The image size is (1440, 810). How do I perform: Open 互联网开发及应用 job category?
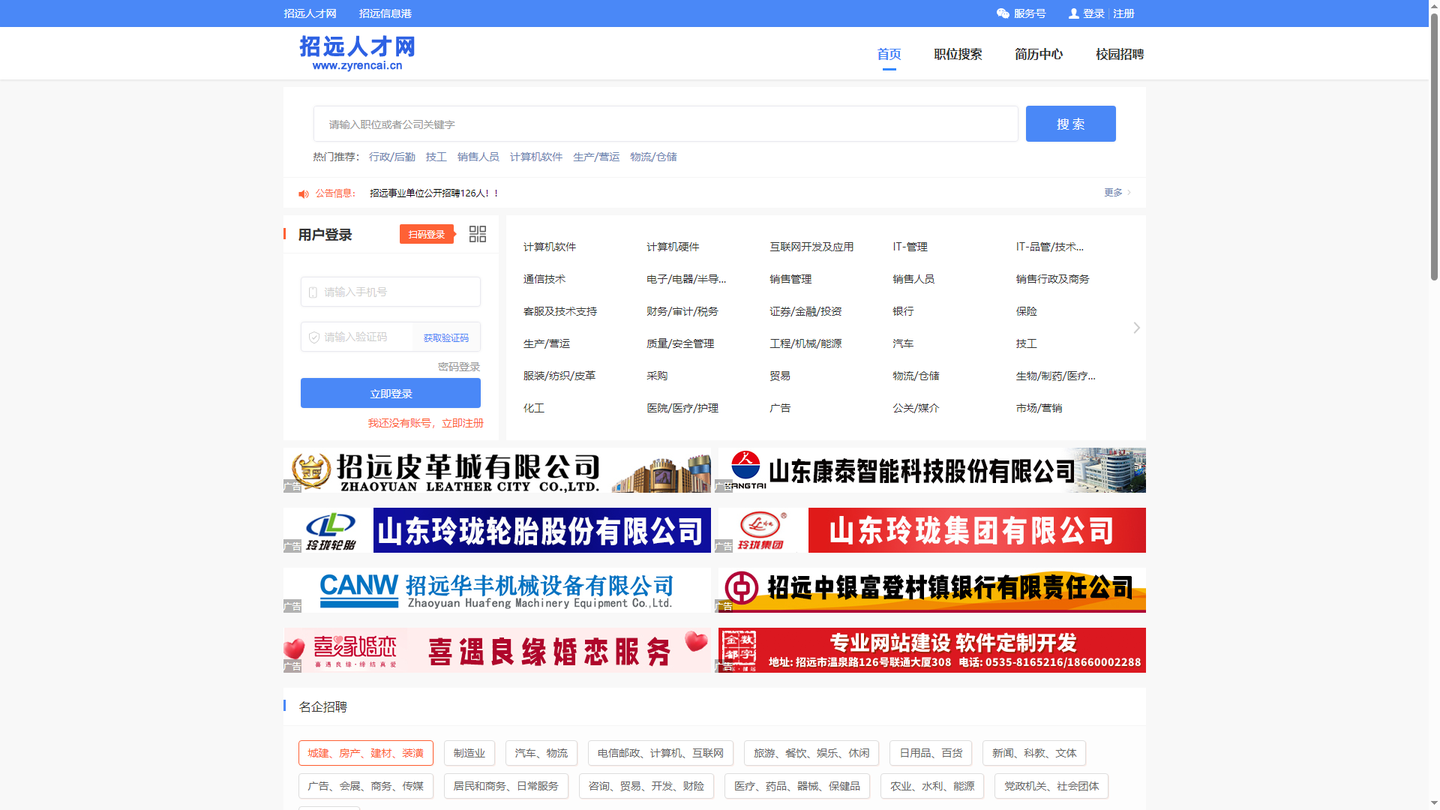click(812, 247)
